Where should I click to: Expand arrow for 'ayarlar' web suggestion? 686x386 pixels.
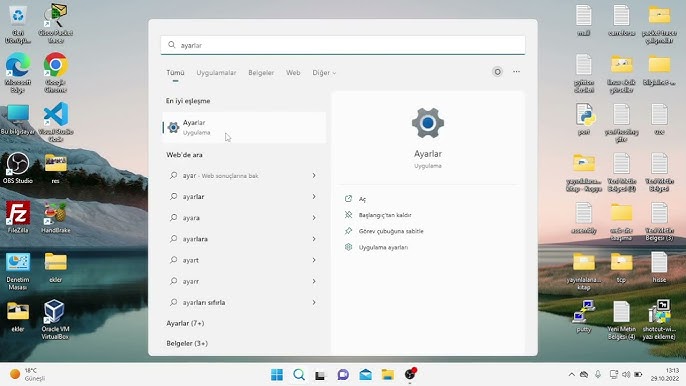(x=314, y=197)
